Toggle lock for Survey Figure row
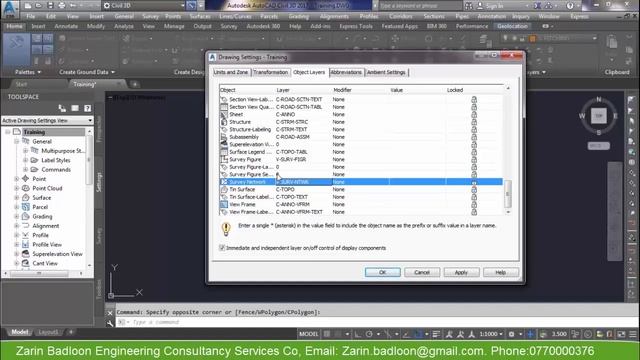The width and height of the screenshot is (640, 360). (474, 159)
